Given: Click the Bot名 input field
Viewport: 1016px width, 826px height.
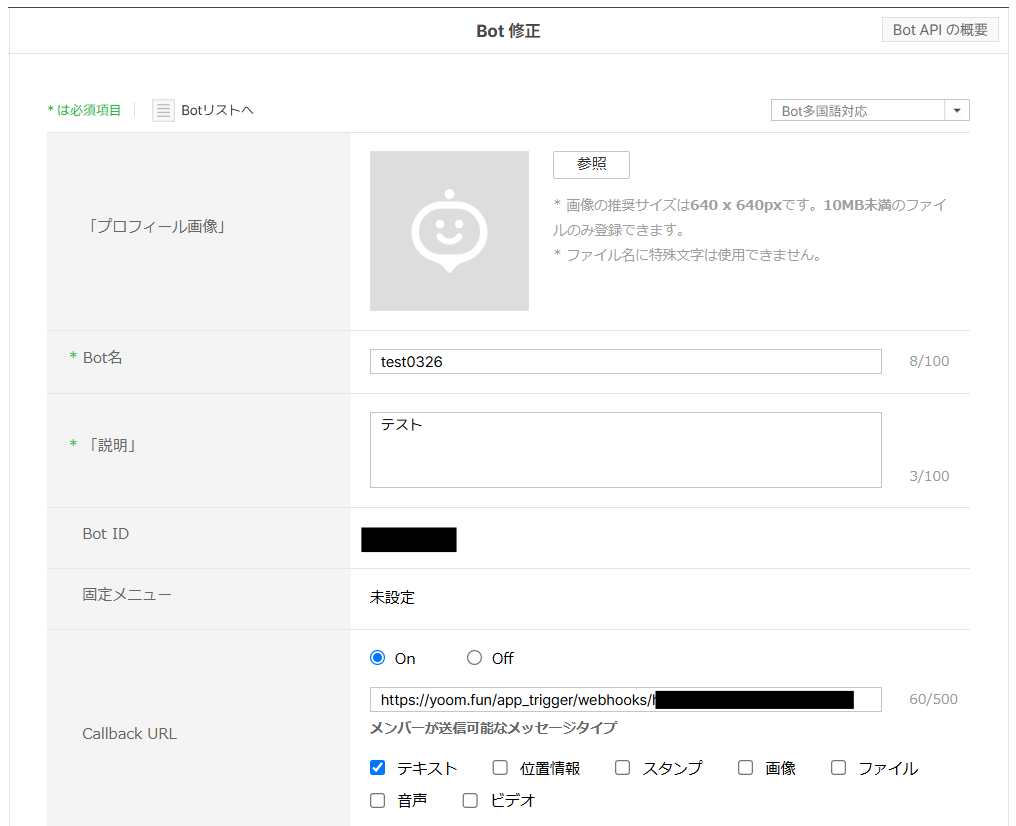Looking at the screenshot, I should pyautogui.click(x=625, y=362).
